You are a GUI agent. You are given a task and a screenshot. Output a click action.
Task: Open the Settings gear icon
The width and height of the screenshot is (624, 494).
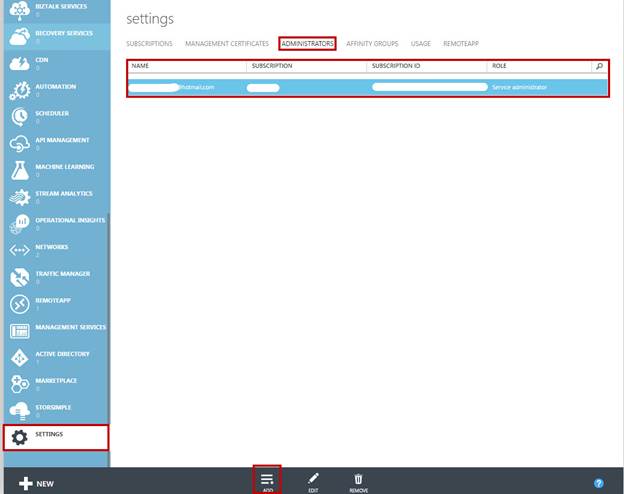(20, 437)
